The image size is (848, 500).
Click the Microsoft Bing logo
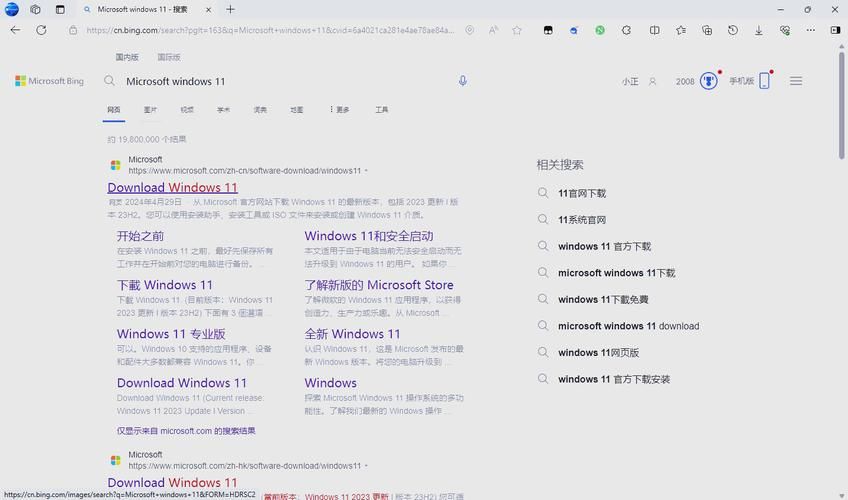pyautogui.click(x=49, y=81)
